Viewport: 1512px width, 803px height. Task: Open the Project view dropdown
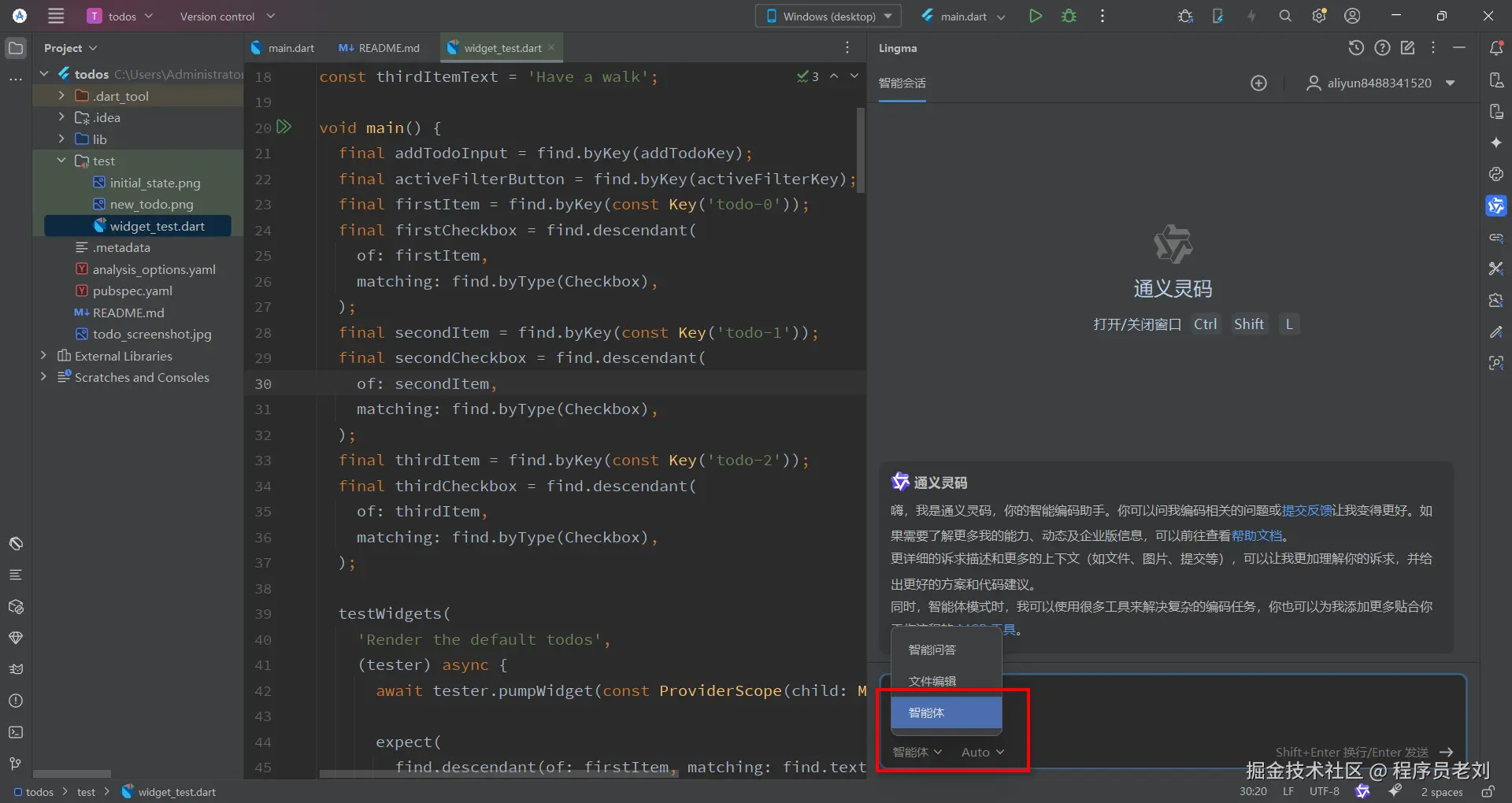coord(71,48)
